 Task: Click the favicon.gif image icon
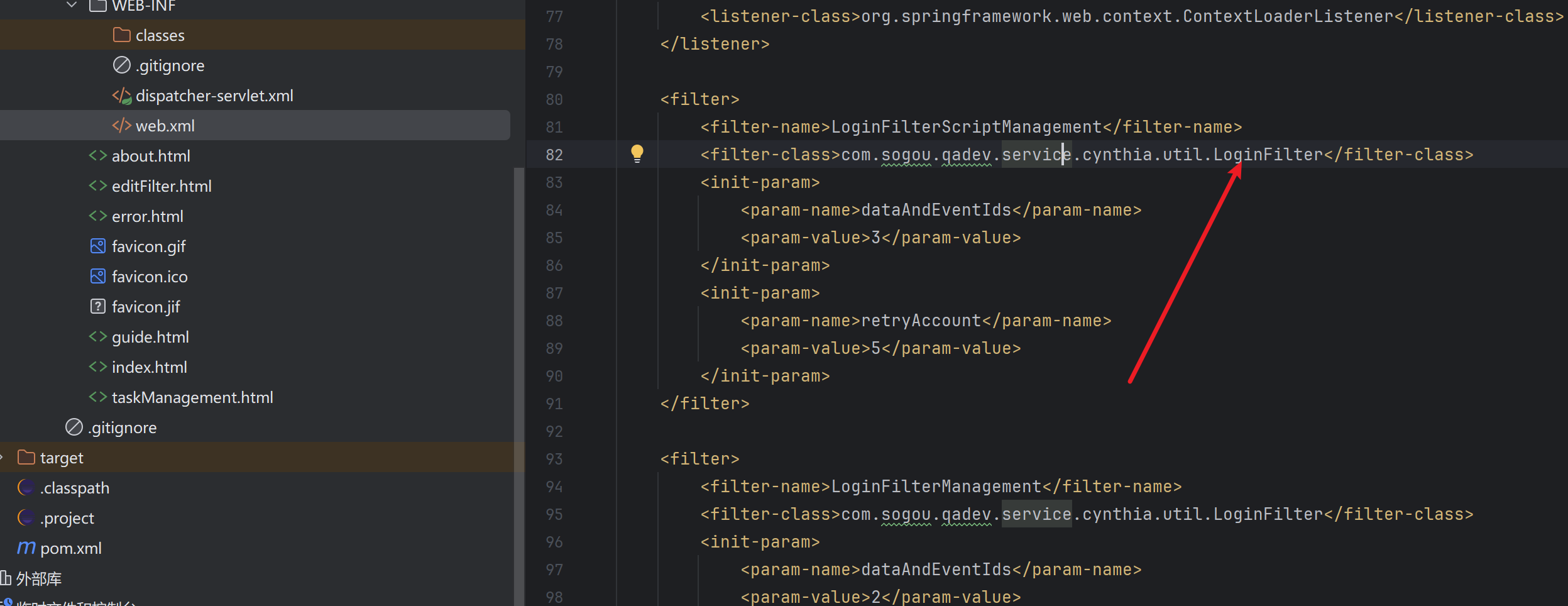pyautogui.click(x=97, y=246)
